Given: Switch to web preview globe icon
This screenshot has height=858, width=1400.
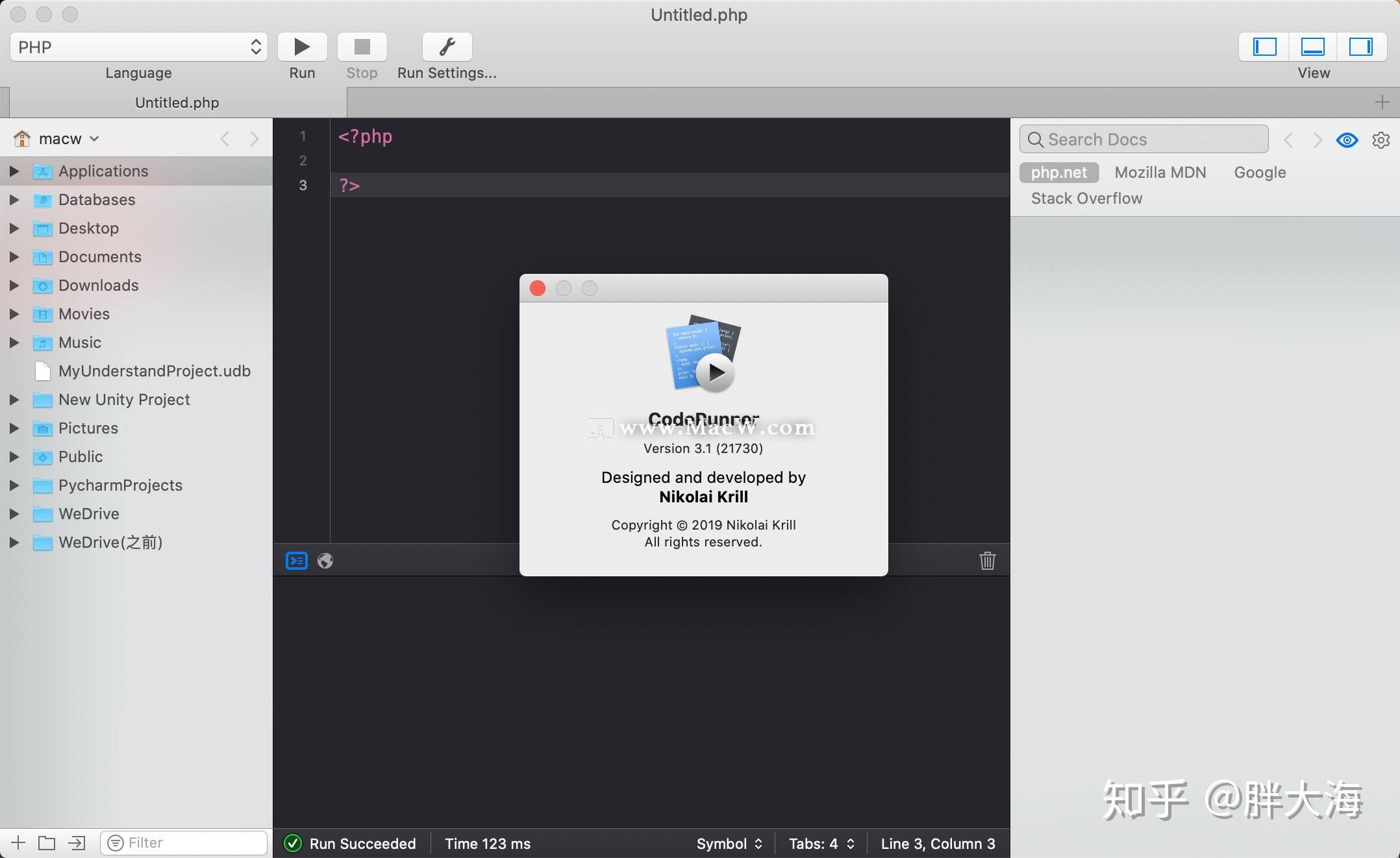Looking at the screenshot, I should [325, 561].
